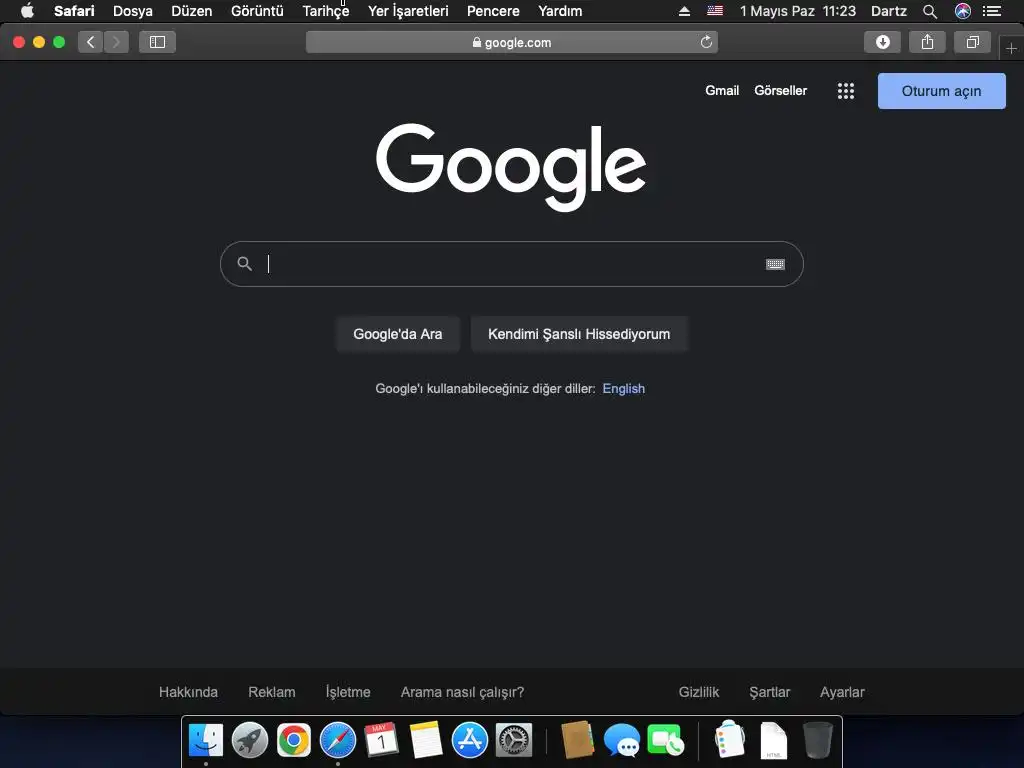Open the Görüntü menu

257,11
